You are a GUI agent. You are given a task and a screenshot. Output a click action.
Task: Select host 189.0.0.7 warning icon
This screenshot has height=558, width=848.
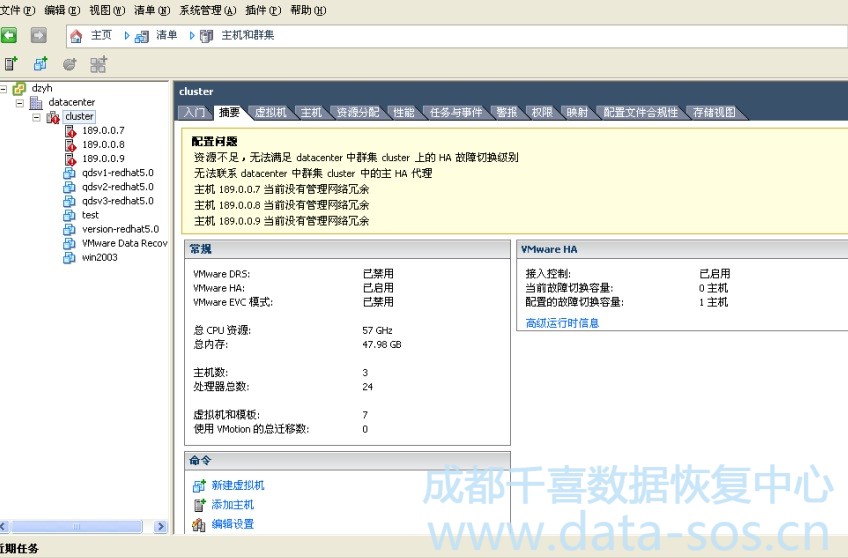click(x=70, y=131)
